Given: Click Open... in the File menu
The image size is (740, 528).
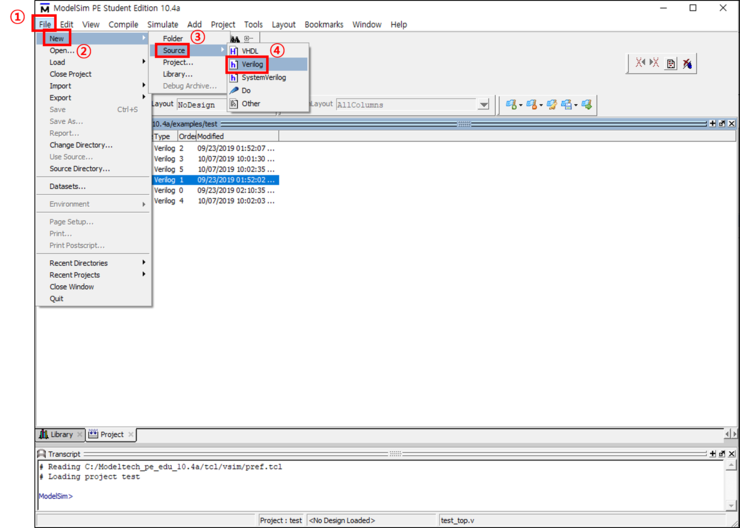Looking at the screenshot, I should tap(94, 50).
